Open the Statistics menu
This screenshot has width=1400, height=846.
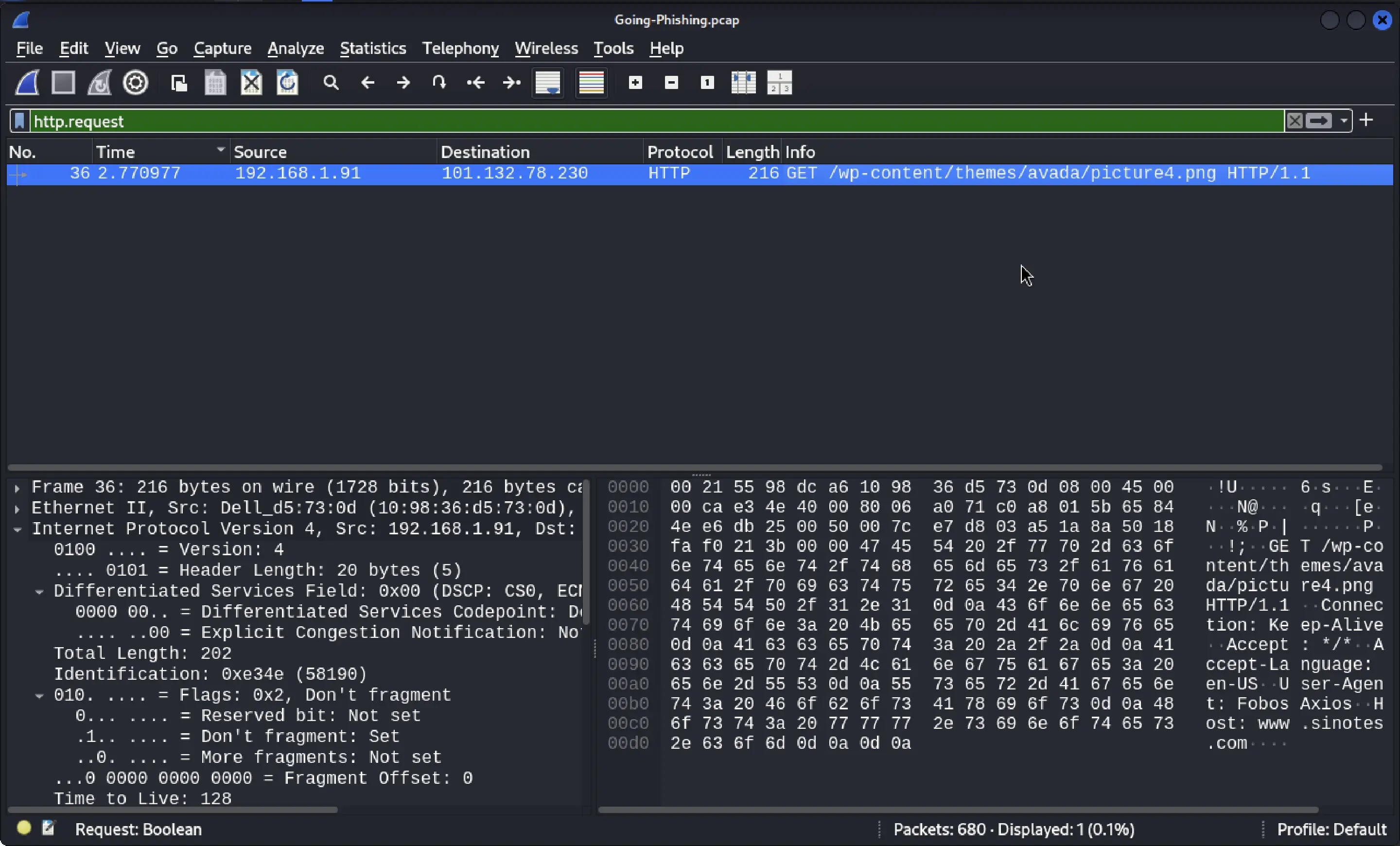(373, 48)
